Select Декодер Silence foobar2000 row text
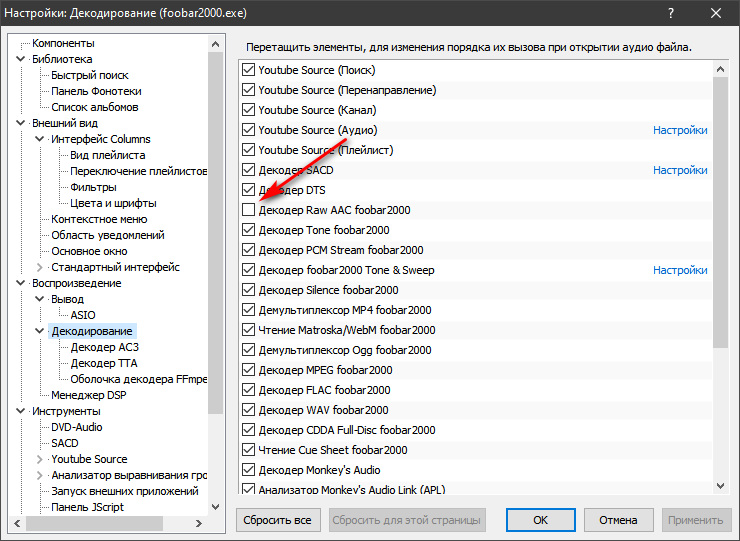This screenshot has width=740, height=541. coord(328,290)
